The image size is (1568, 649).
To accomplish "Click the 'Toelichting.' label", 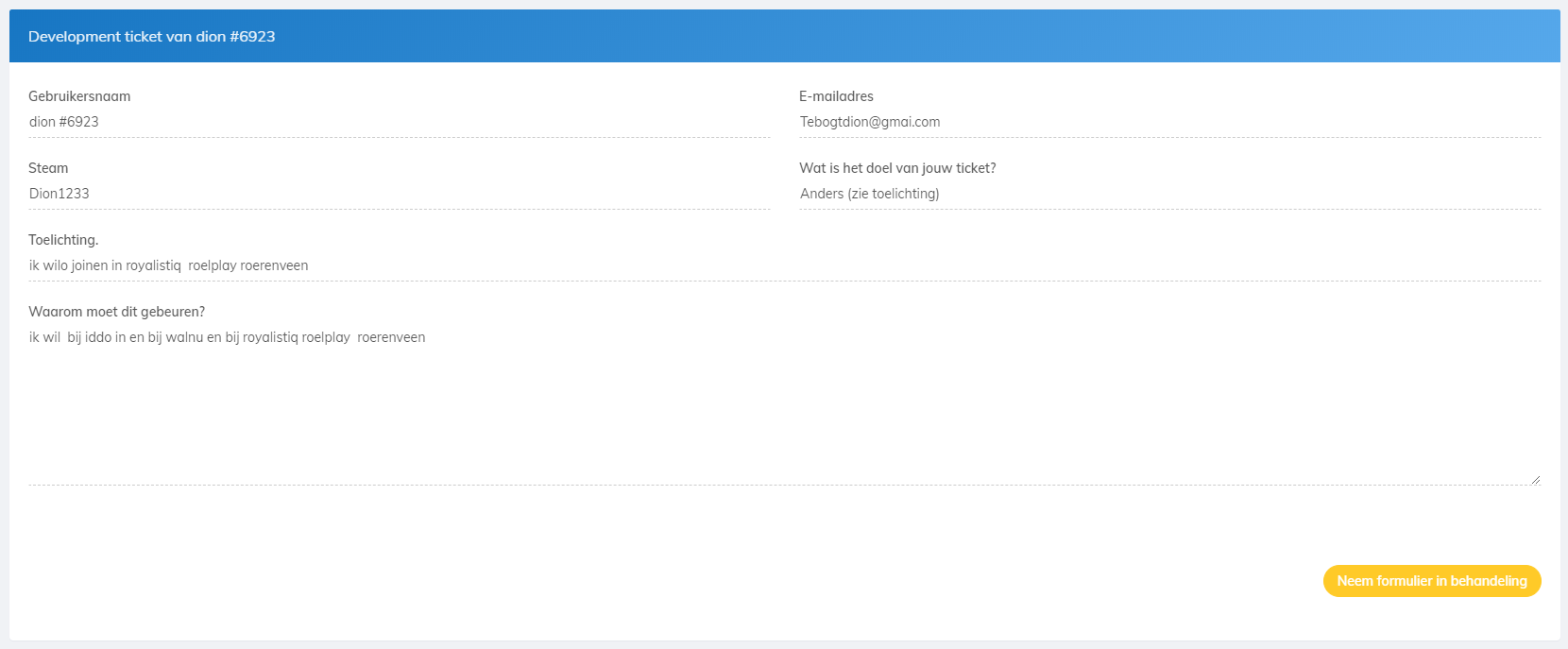I will coord(63,240).
